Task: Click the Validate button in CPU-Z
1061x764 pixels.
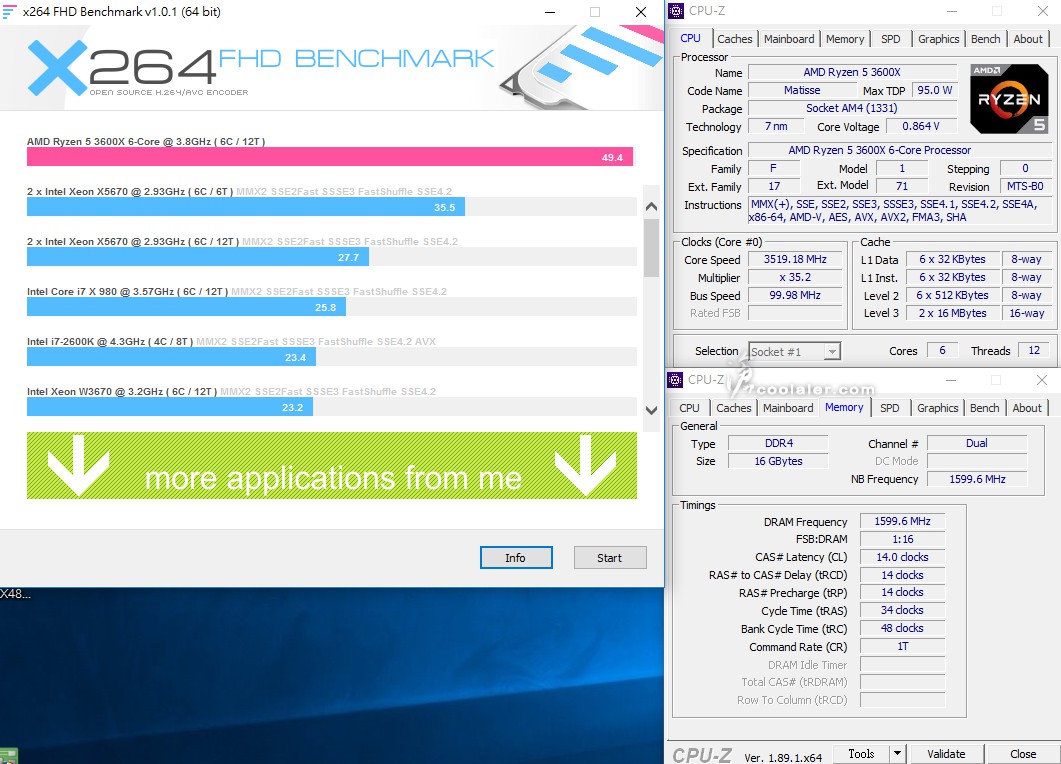Action: (x=946, y=753)
